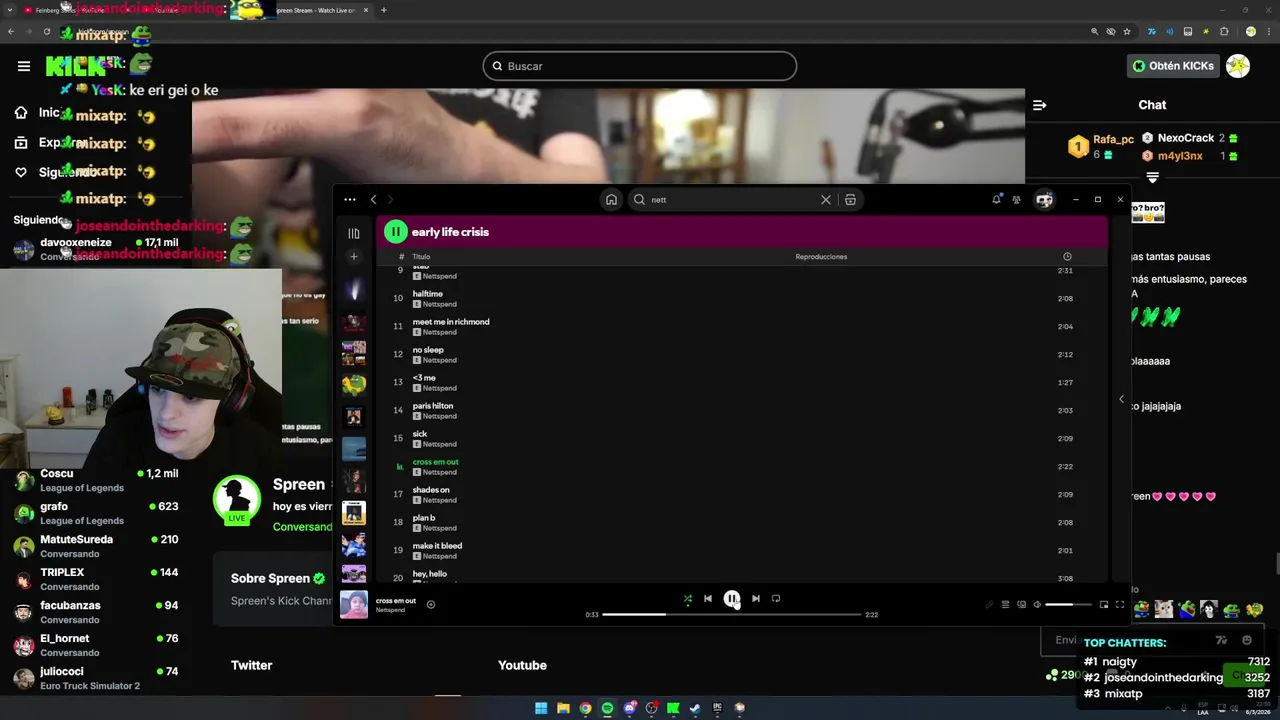Image resolution: width=1280 pixels, height=720 pixels.
Task: Open Epic Games from the taskbar
Action: tap(717, 708)
